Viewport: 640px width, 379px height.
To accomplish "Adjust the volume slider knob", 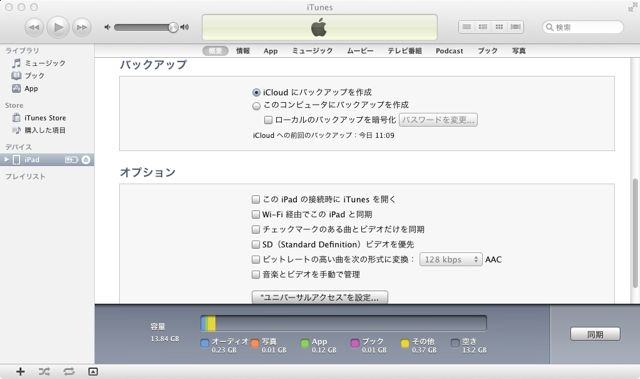I will coord(173,27).
